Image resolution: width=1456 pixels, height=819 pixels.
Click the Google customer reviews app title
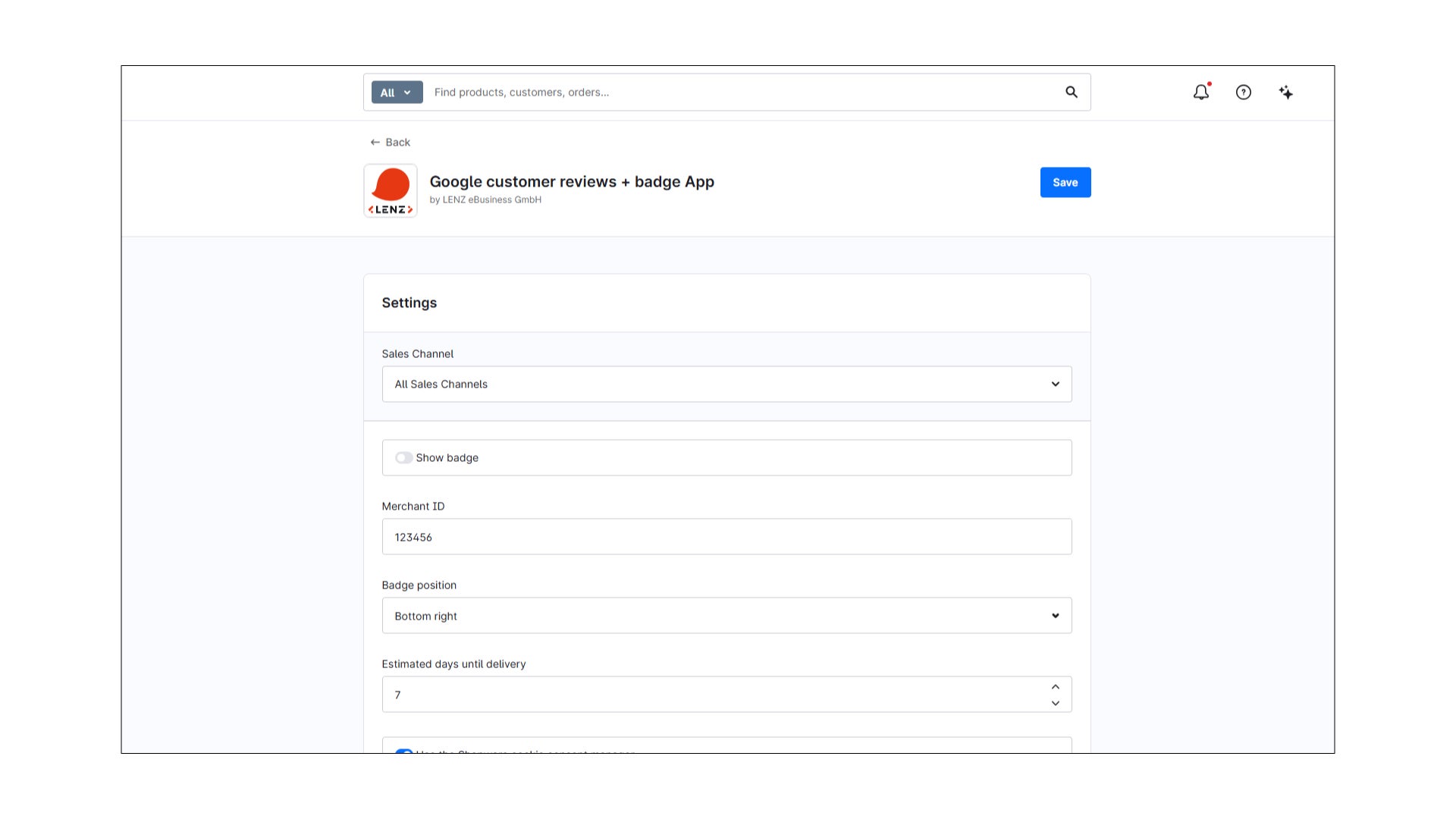pos(572,181)
